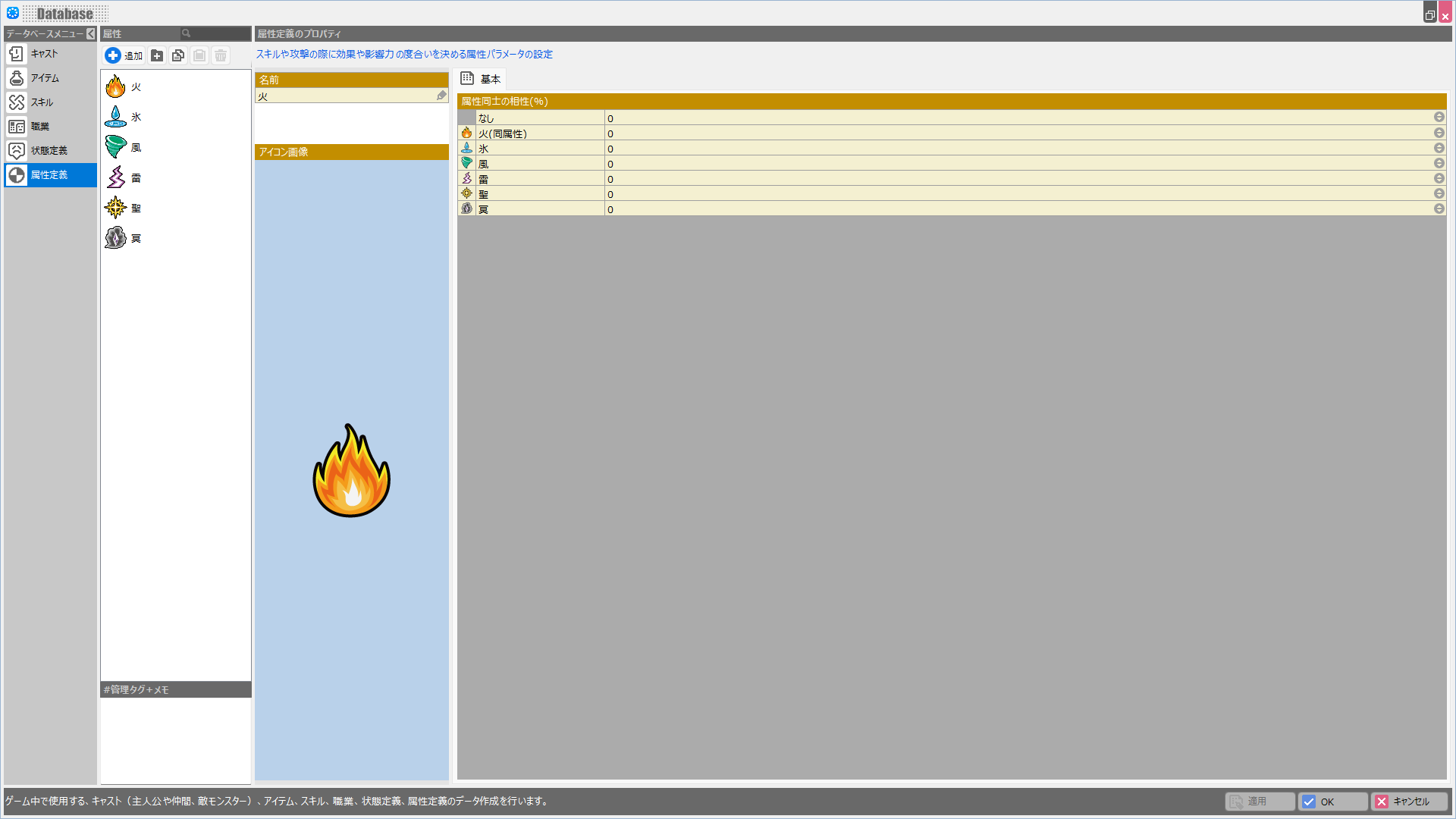Open the 状態定義 (State definition) section

pyautogui.click(x=49, y=151)
